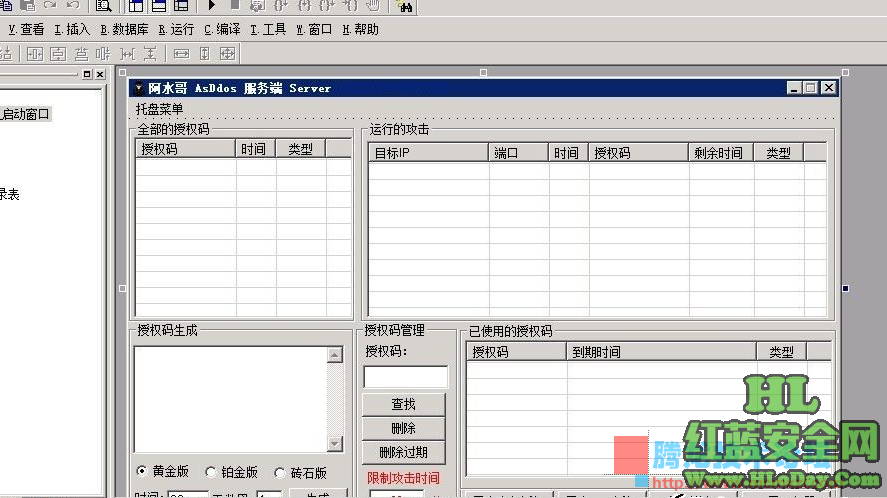Click the 端口 column header
The width and height of the screenshot is (887, 498).
click(x=519, y=153)
